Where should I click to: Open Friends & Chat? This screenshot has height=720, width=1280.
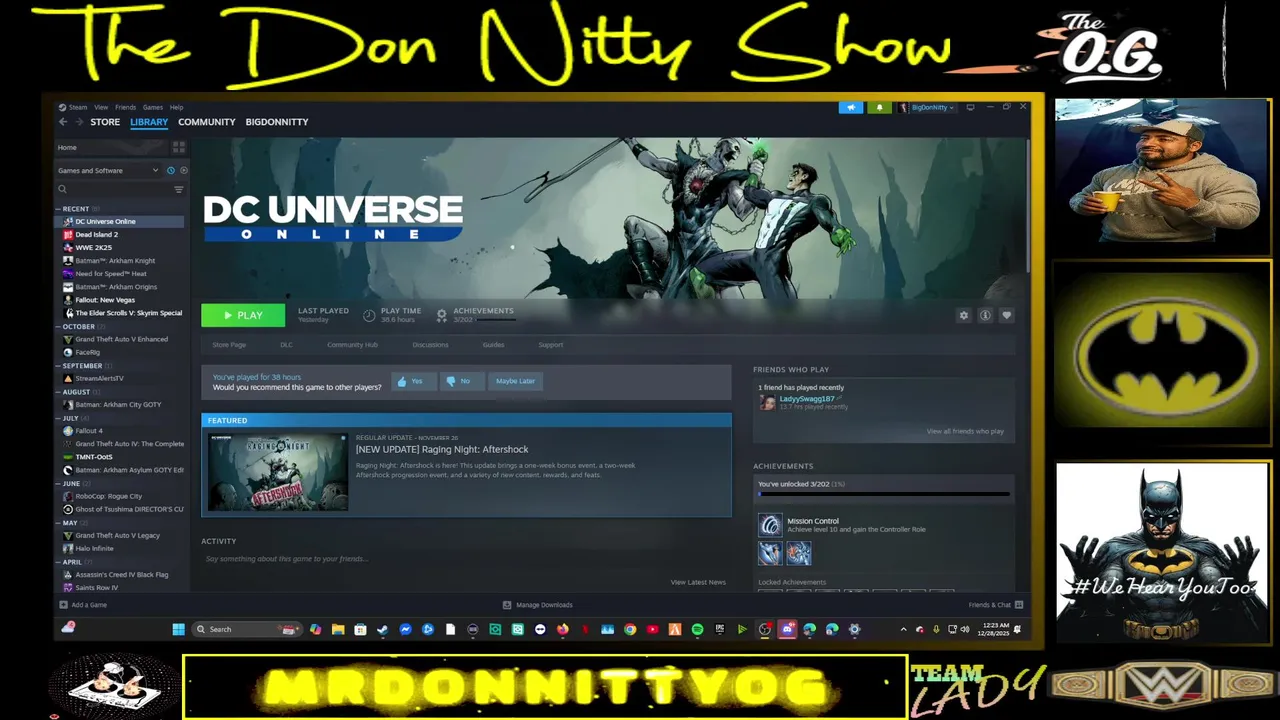coord(995,605)
